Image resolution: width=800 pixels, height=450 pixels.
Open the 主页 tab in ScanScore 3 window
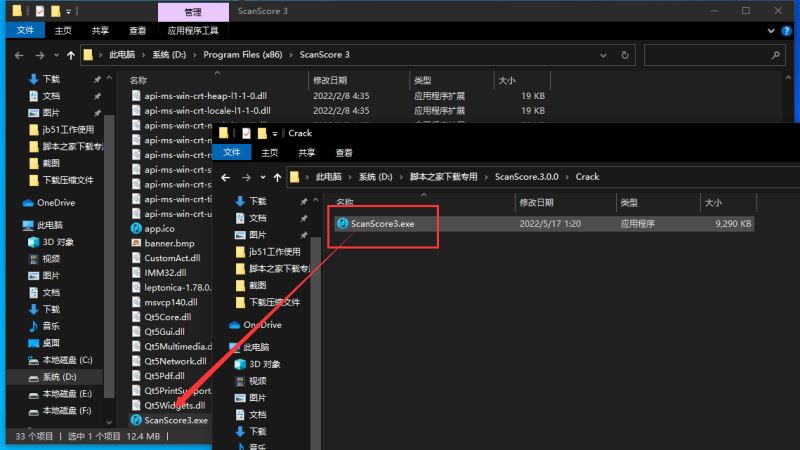click(63, 31)
